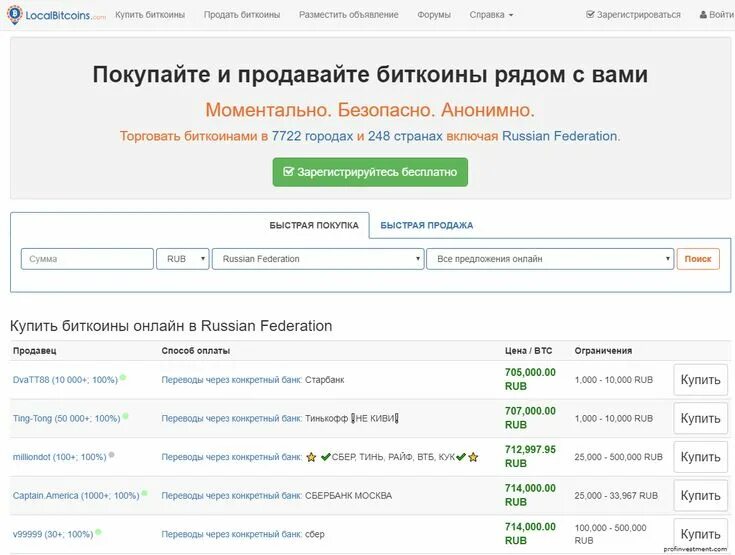Open the Russian Federation country dropdown
Screen dimensions: 735x555
[318, 259]
